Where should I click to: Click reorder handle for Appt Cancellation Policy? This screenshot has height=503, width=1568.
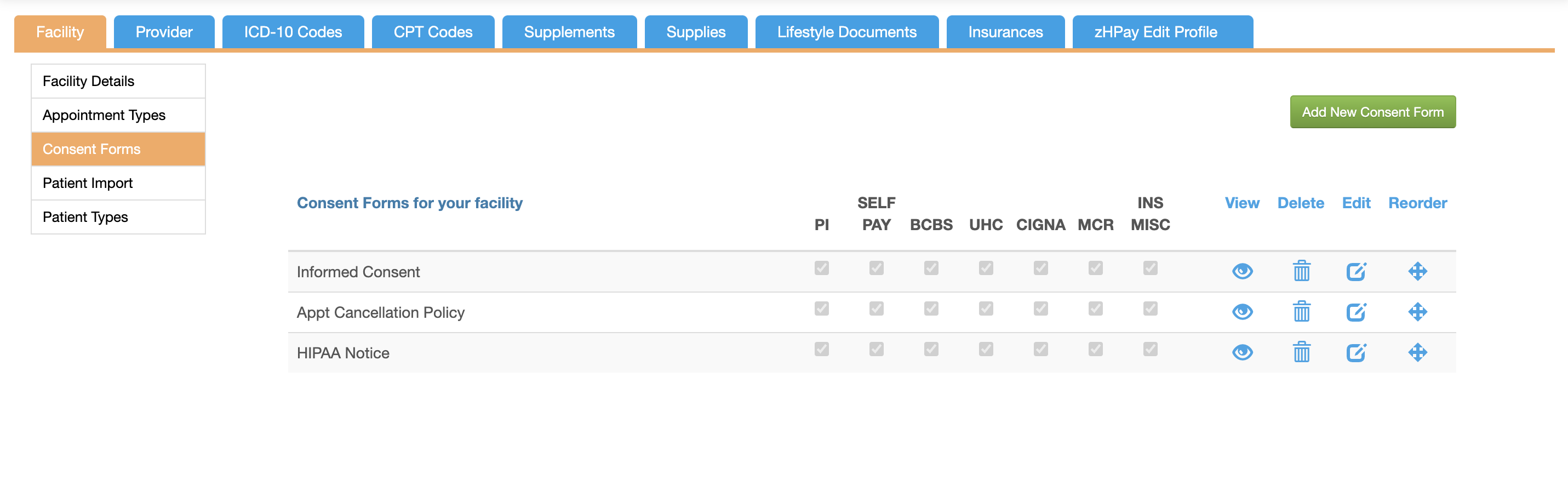click(1417, 312)
